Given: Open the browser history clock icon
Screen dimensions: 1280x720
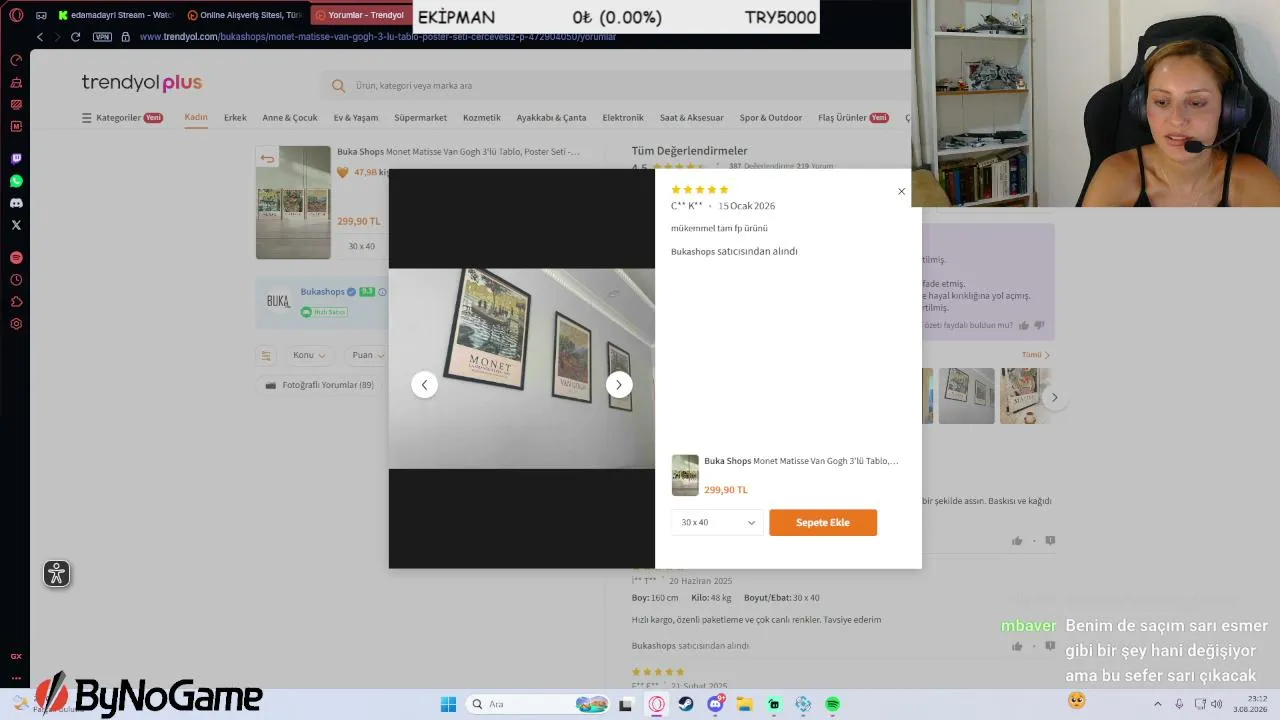Looking at the screenshot, I should point(16,280).
